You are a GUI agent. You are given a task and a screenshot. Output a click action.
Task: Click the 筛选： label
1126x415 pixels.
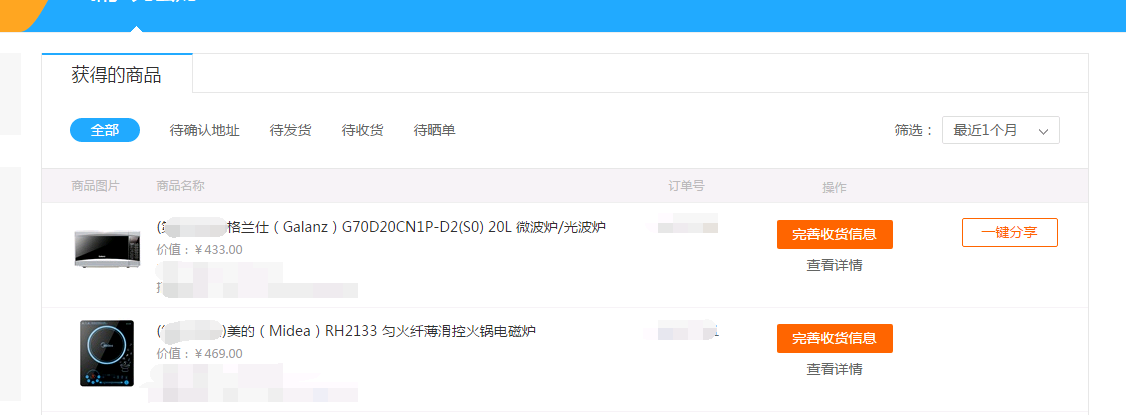coord(913,131)
